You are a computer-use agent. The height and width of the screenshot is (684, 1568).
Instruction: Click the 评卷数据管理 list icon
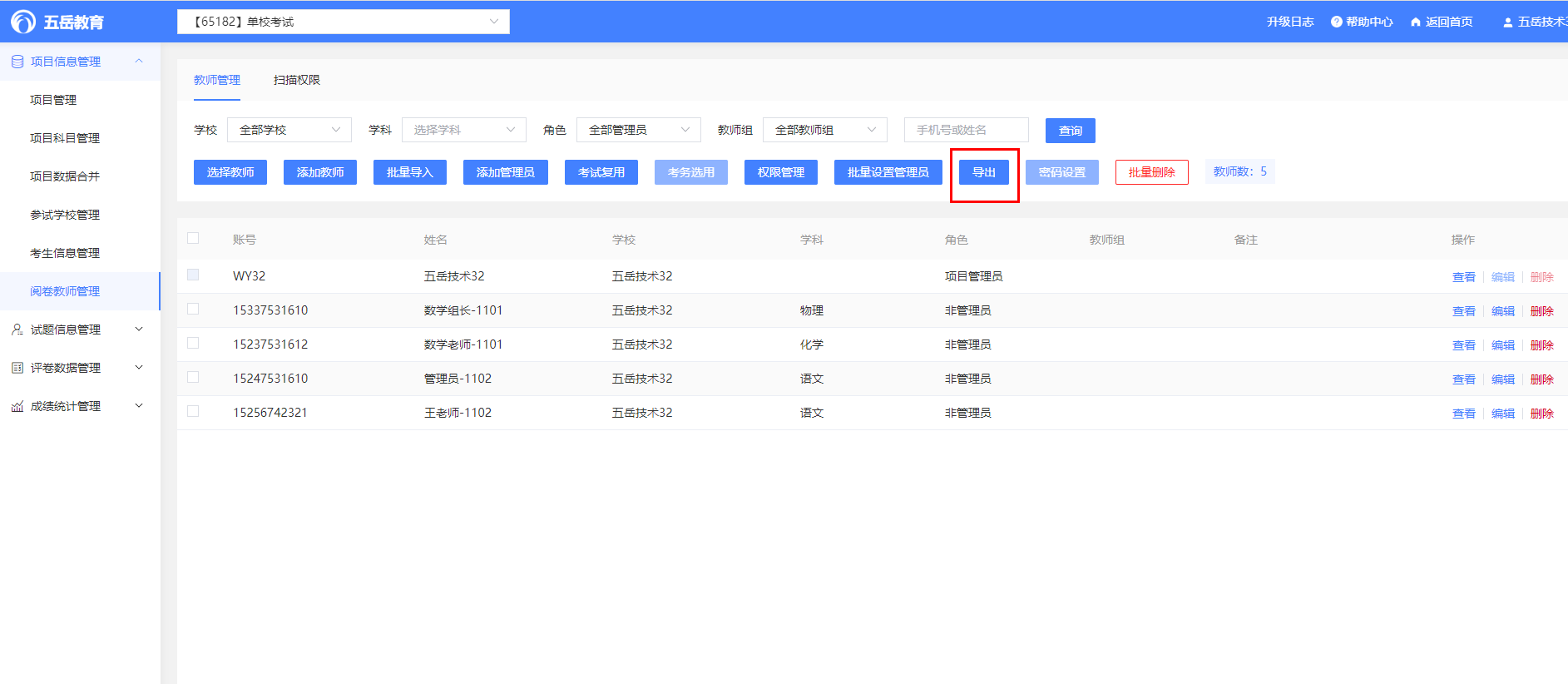[17, 368]
